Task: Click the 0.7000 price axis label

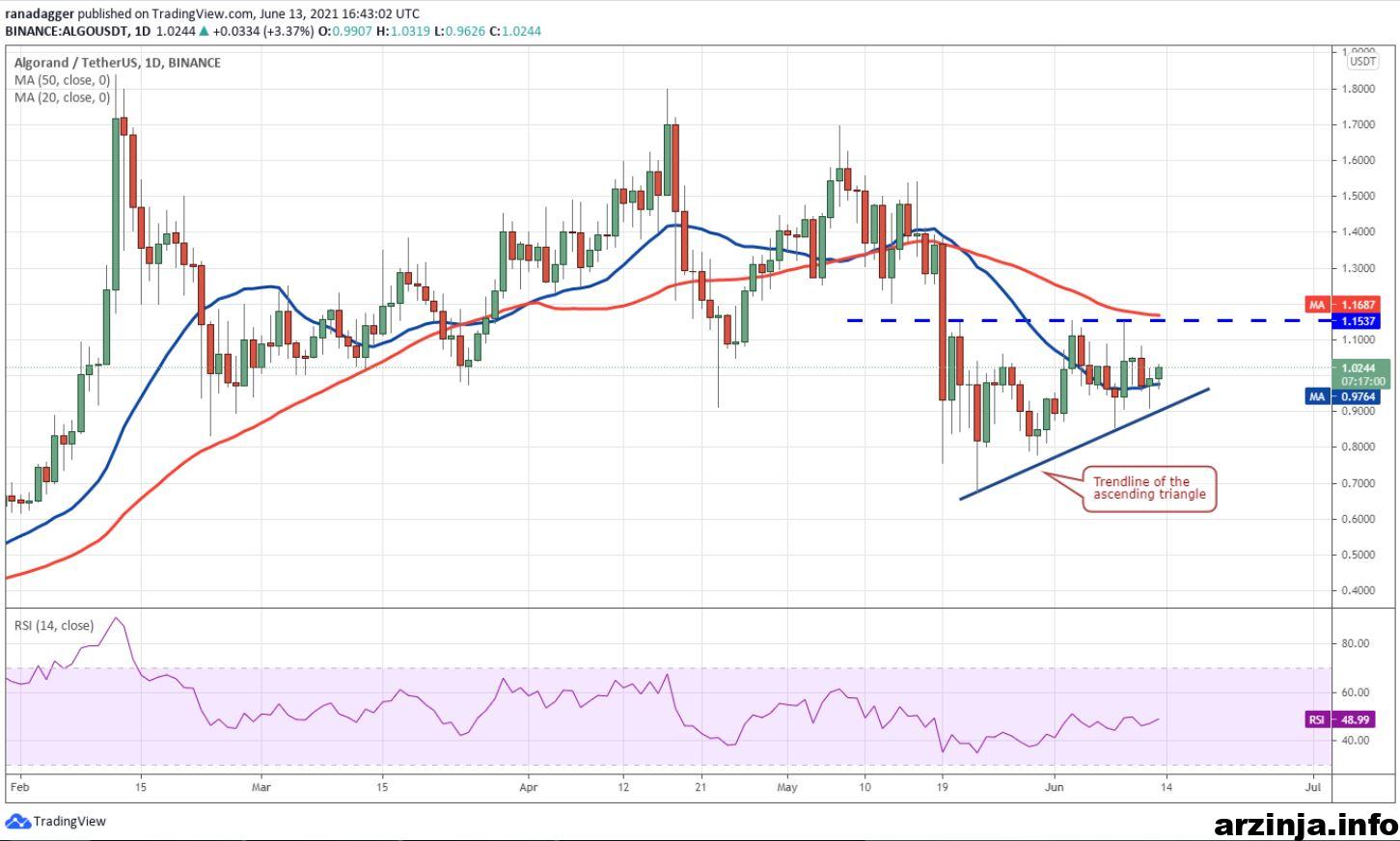Action: 1359,483
